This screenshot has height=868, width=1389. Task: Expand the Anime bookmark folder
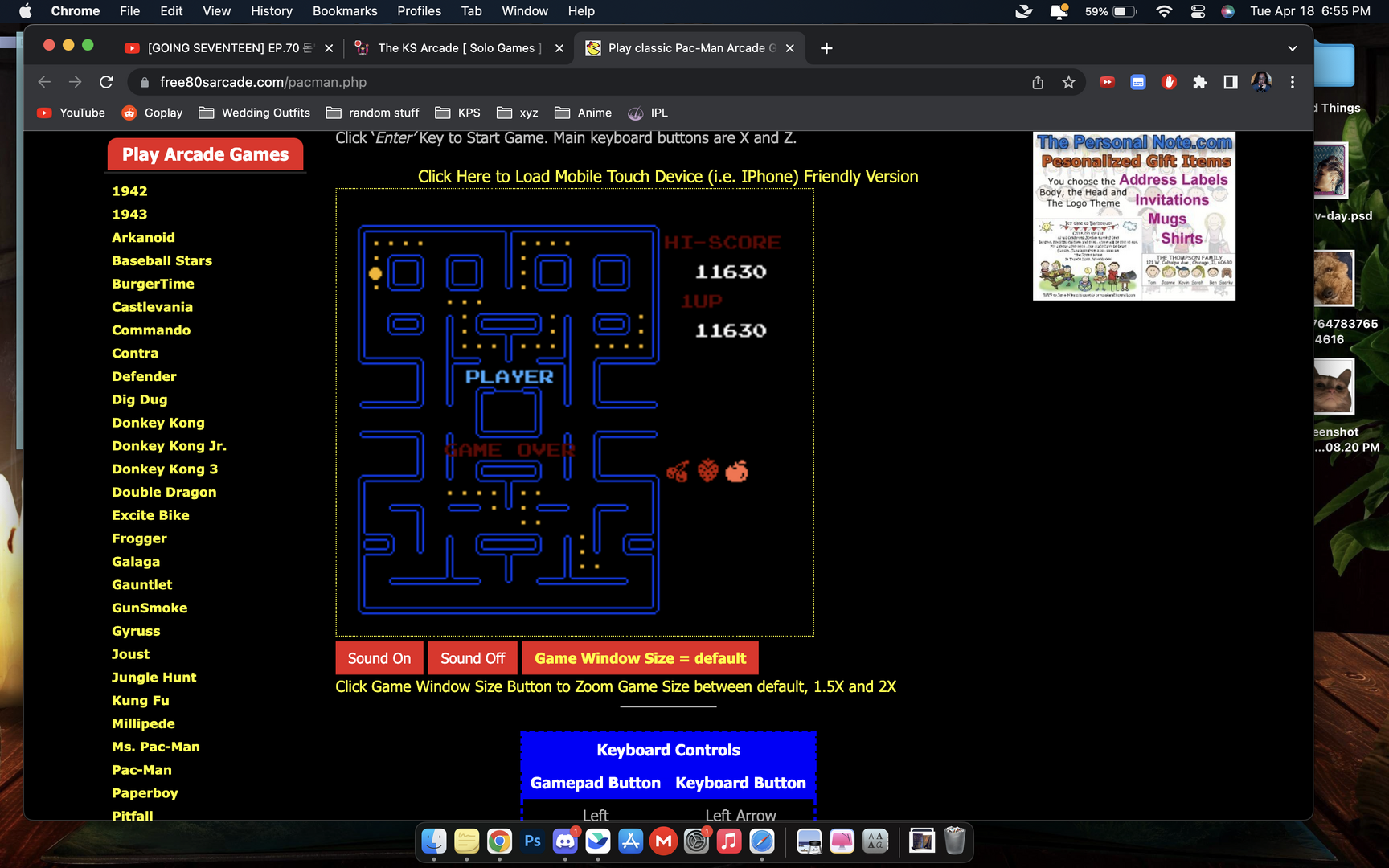(584, 113)
